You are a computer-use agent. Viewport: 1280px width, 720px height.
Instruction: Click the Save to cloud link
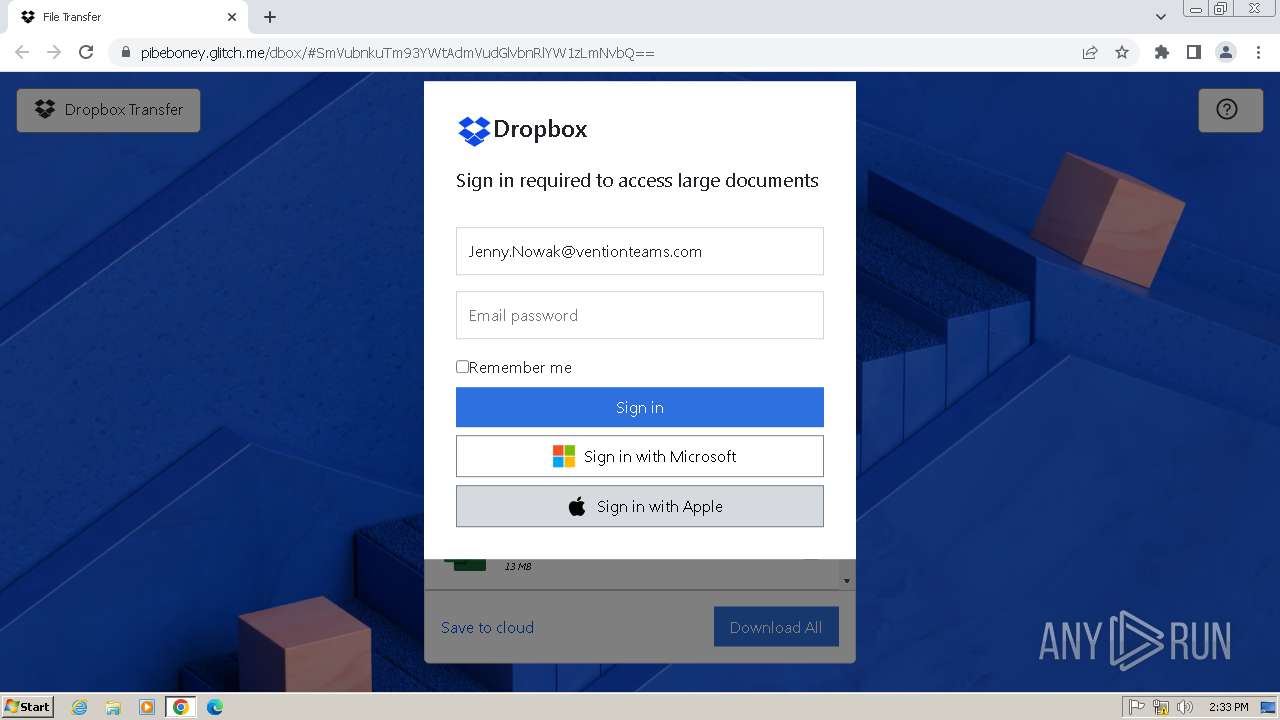[487, 627]
